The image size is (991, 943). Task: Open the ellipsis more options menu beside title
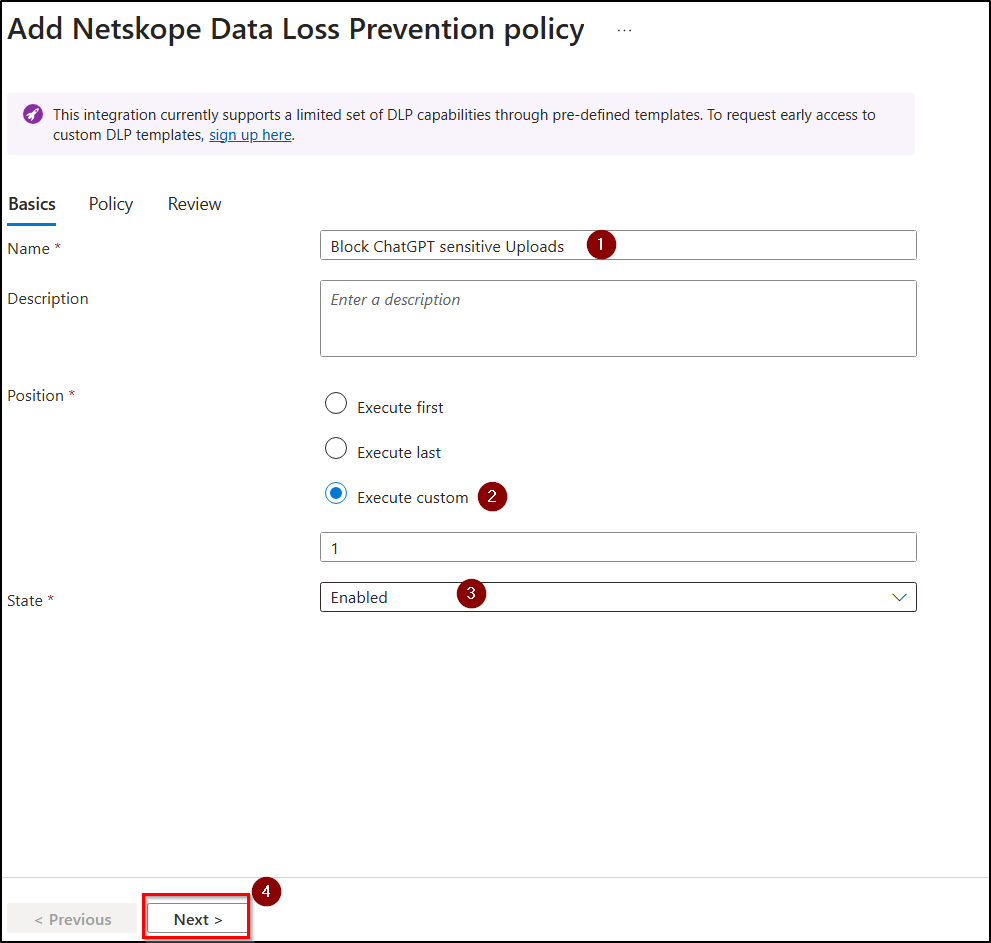click(624, 31)
